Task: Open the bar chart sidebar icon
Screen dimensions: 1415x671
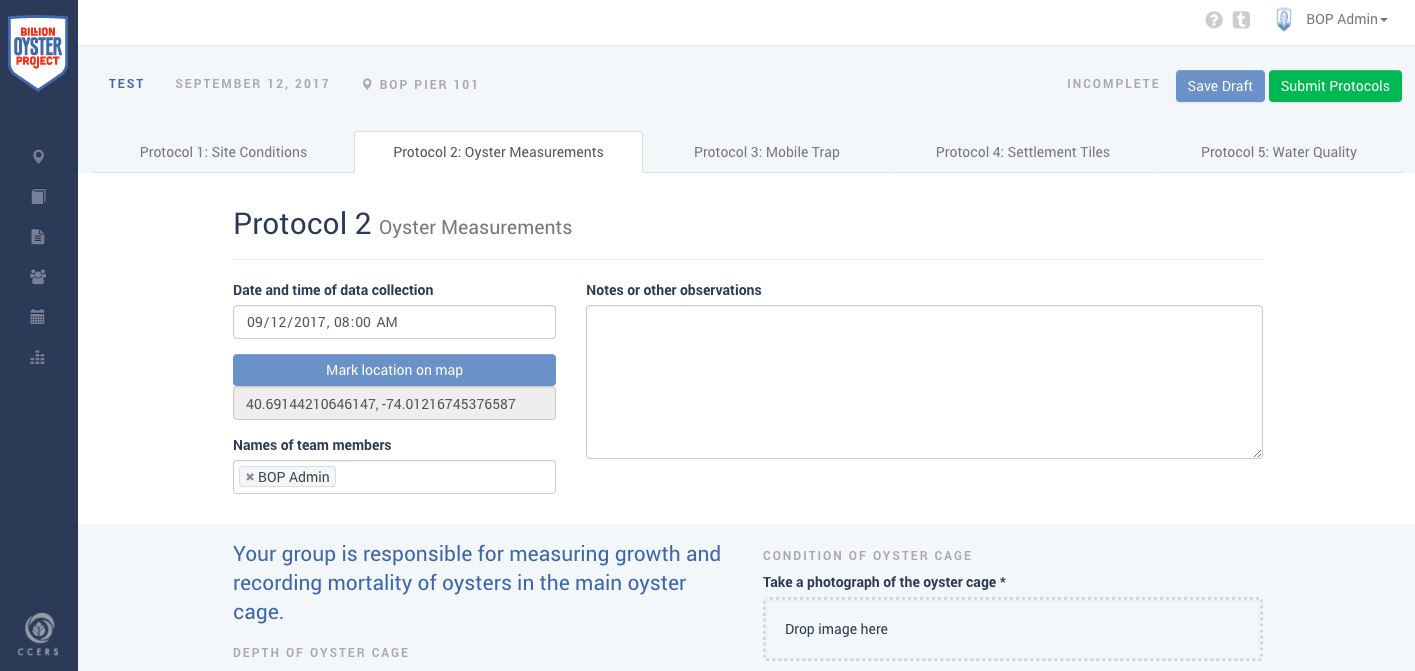Action: [x=38, y=357]
